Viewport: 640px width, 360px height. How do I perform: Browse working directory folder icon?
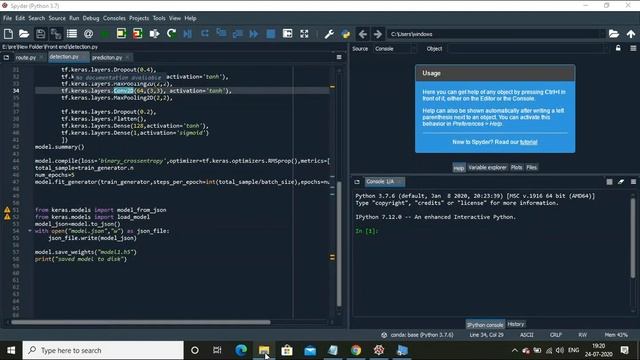[613, 34]
